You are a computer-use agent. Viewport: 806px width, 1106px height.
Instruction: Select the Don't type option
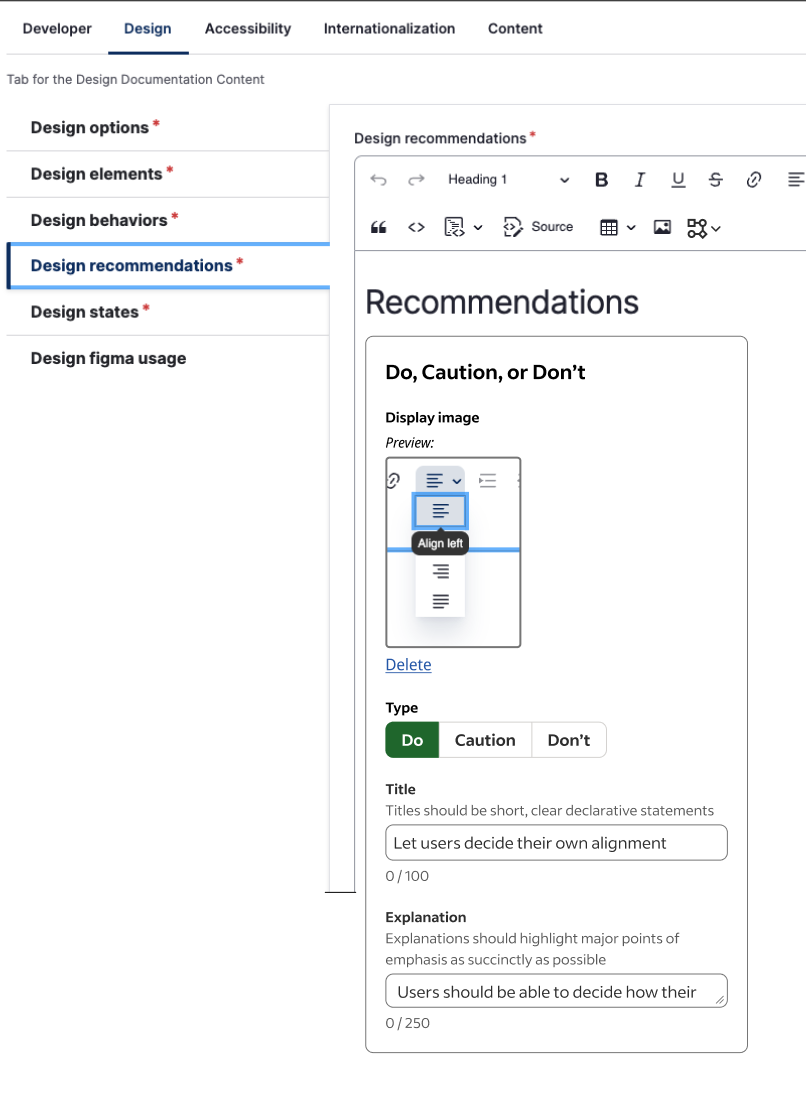pyautogui.click(x=568, y=740)
